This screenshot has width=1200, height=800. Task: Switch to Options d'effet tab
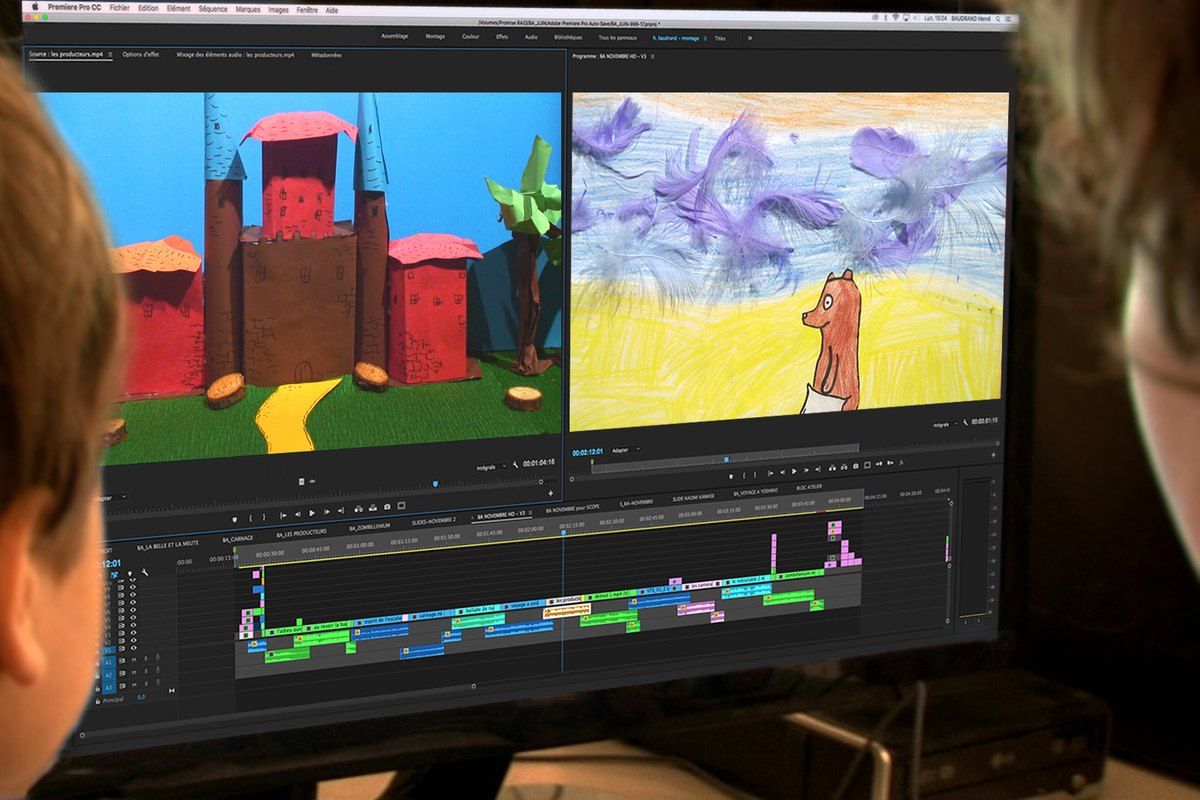click(141, 54)
